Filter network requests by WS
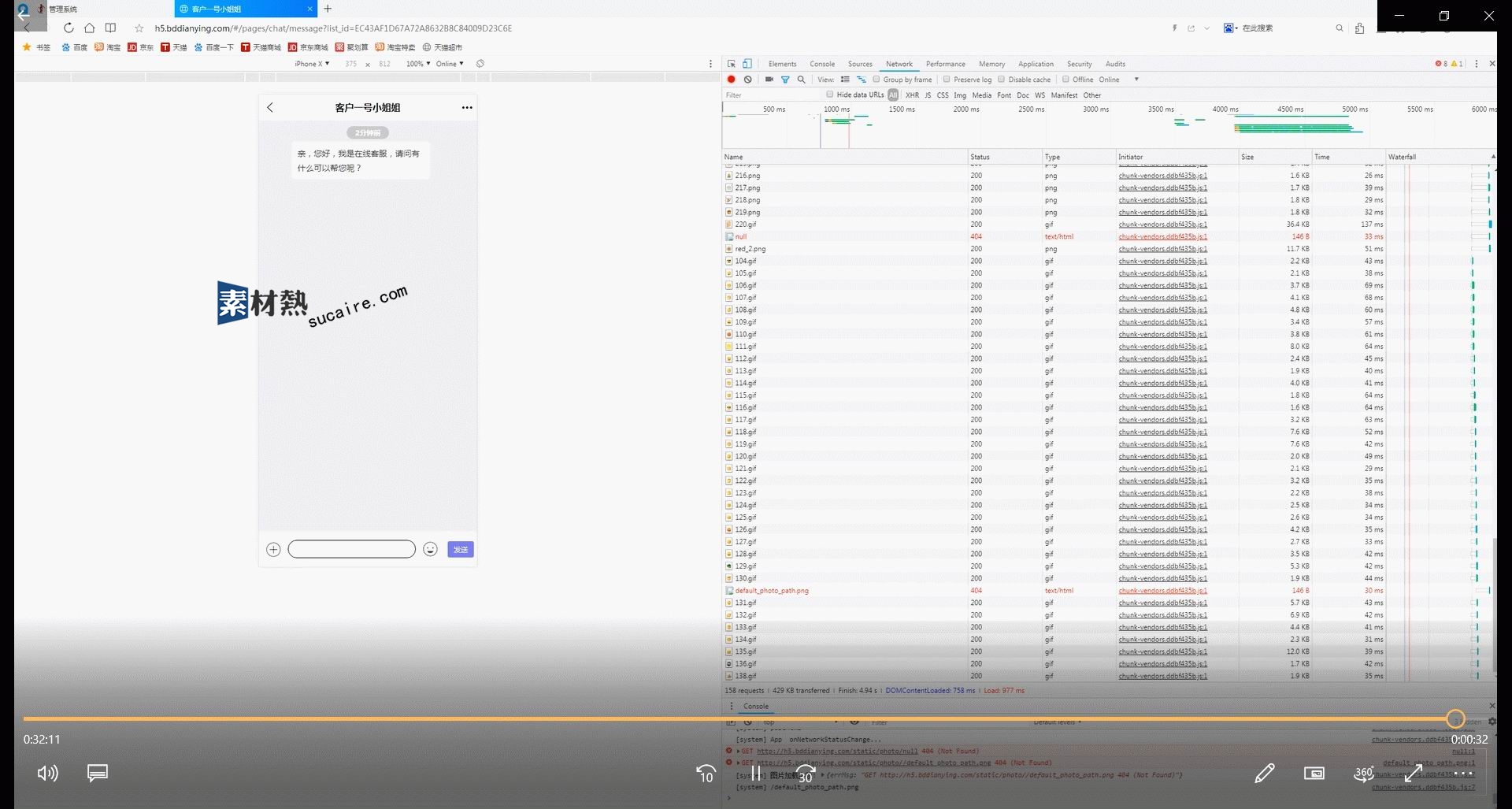1512x809 pixels. pyautogui.click(x=1039, y=95)
